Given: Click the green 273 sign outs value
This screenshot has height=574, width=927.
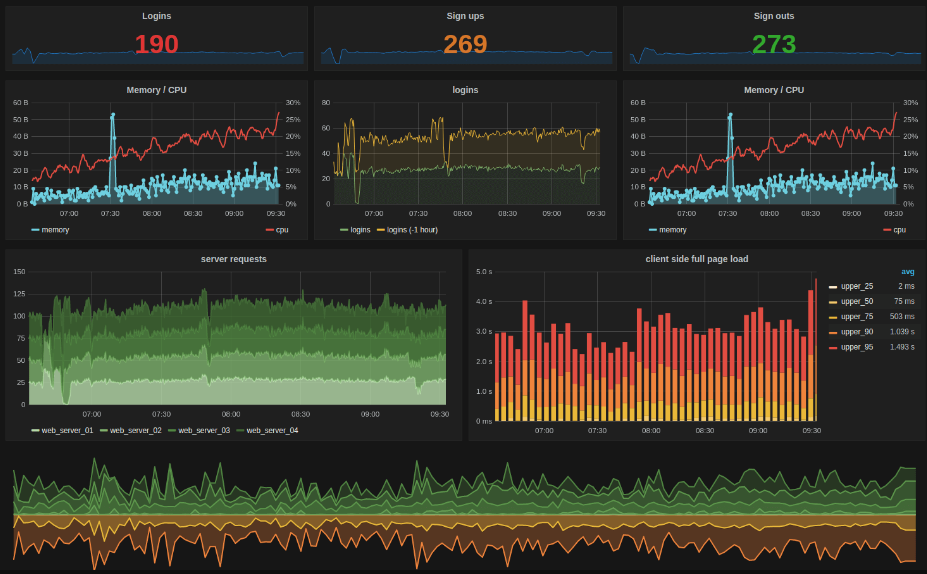Looking at the screenshot, I should coord(773,44).
